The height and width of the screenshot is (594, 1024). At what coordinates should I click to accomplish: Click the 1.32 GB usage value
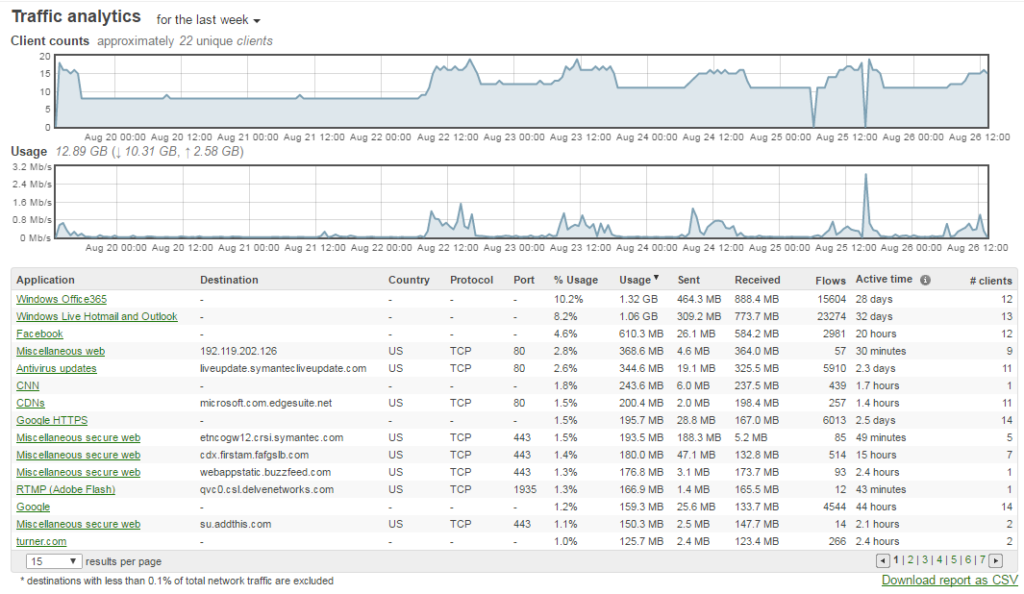[x=638, y=299]
